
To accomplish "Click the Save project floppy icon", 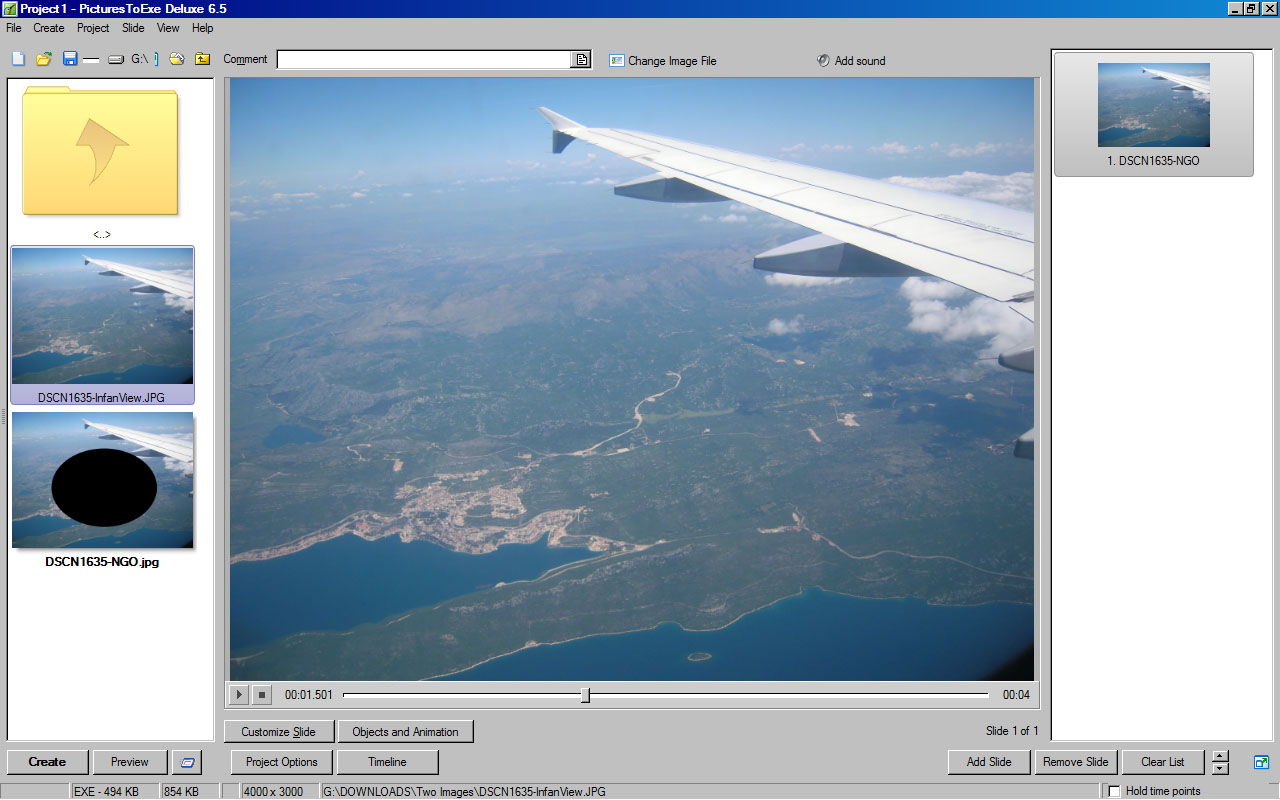I will click(x=70, y=59).
